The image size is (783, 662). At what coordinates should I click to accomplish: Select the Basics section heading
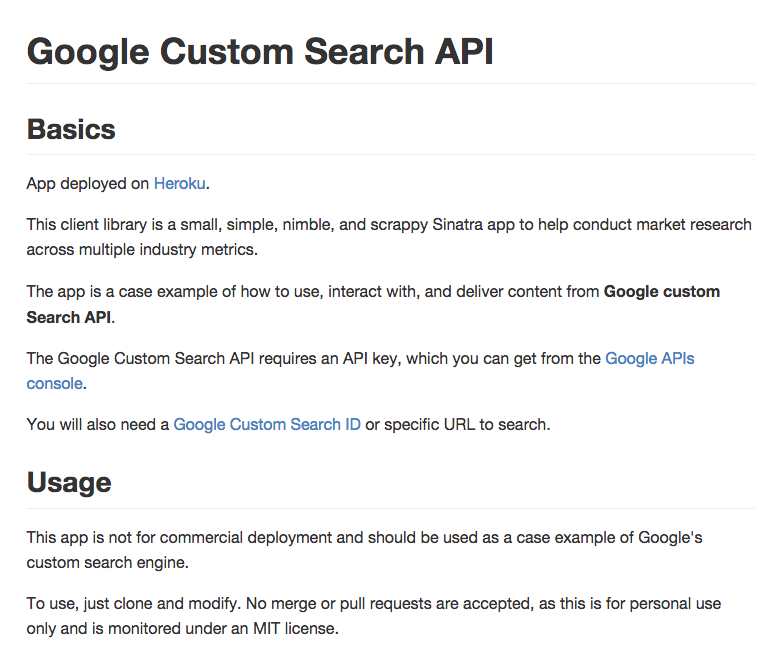tap(71, 129)
